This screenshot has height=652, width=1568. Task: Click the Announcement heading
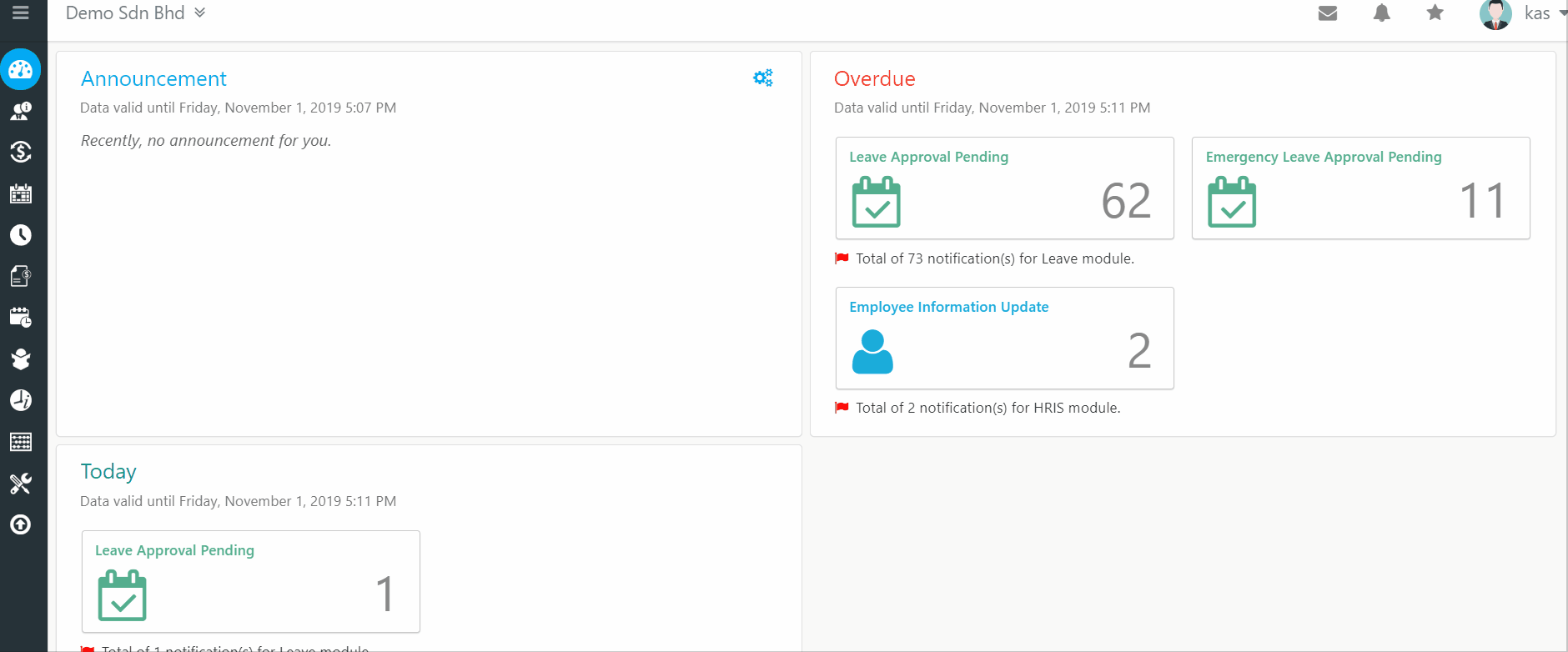coord(153,78)
